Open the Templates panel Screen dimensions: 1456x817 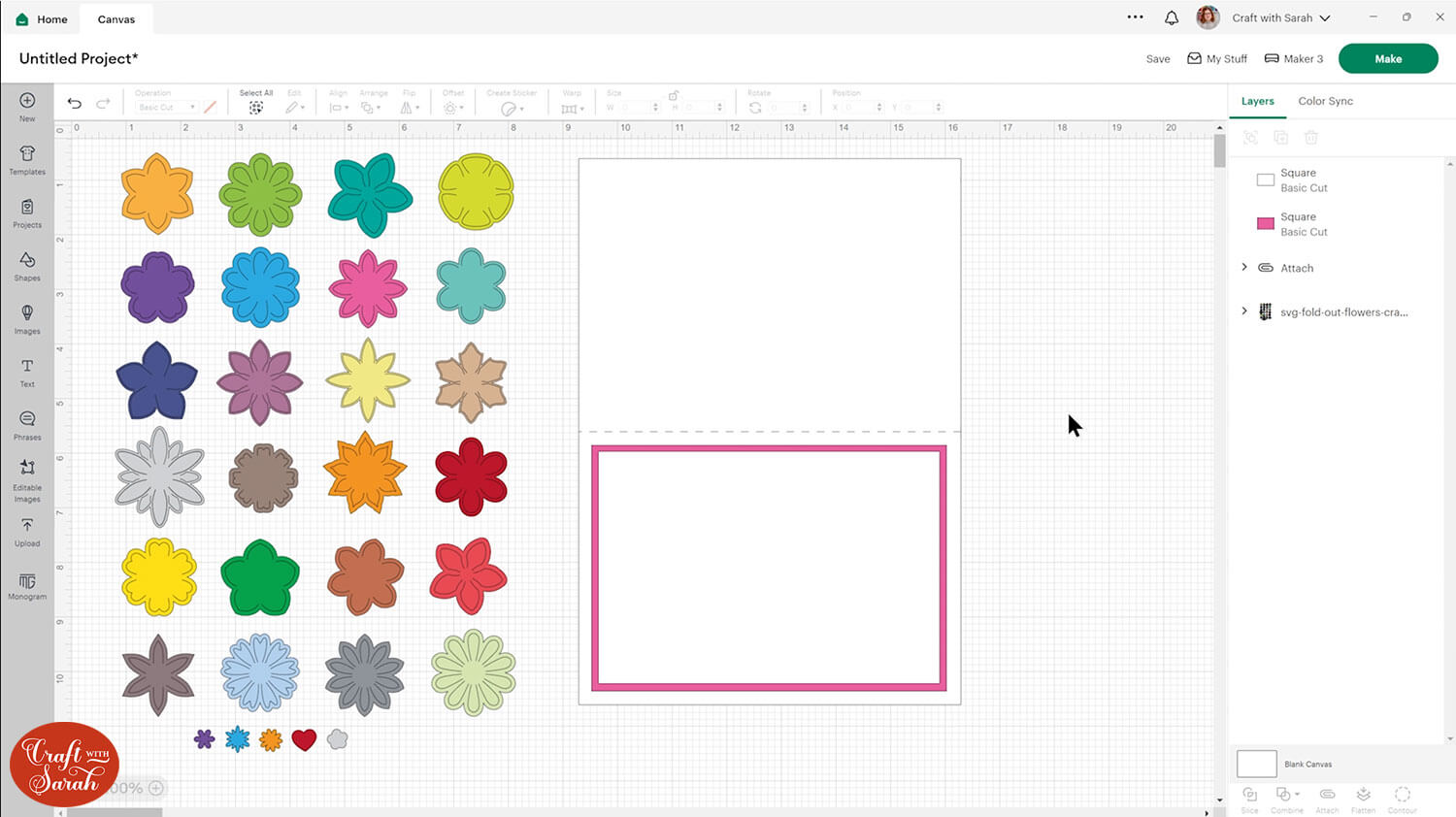[x=27, y=159]
